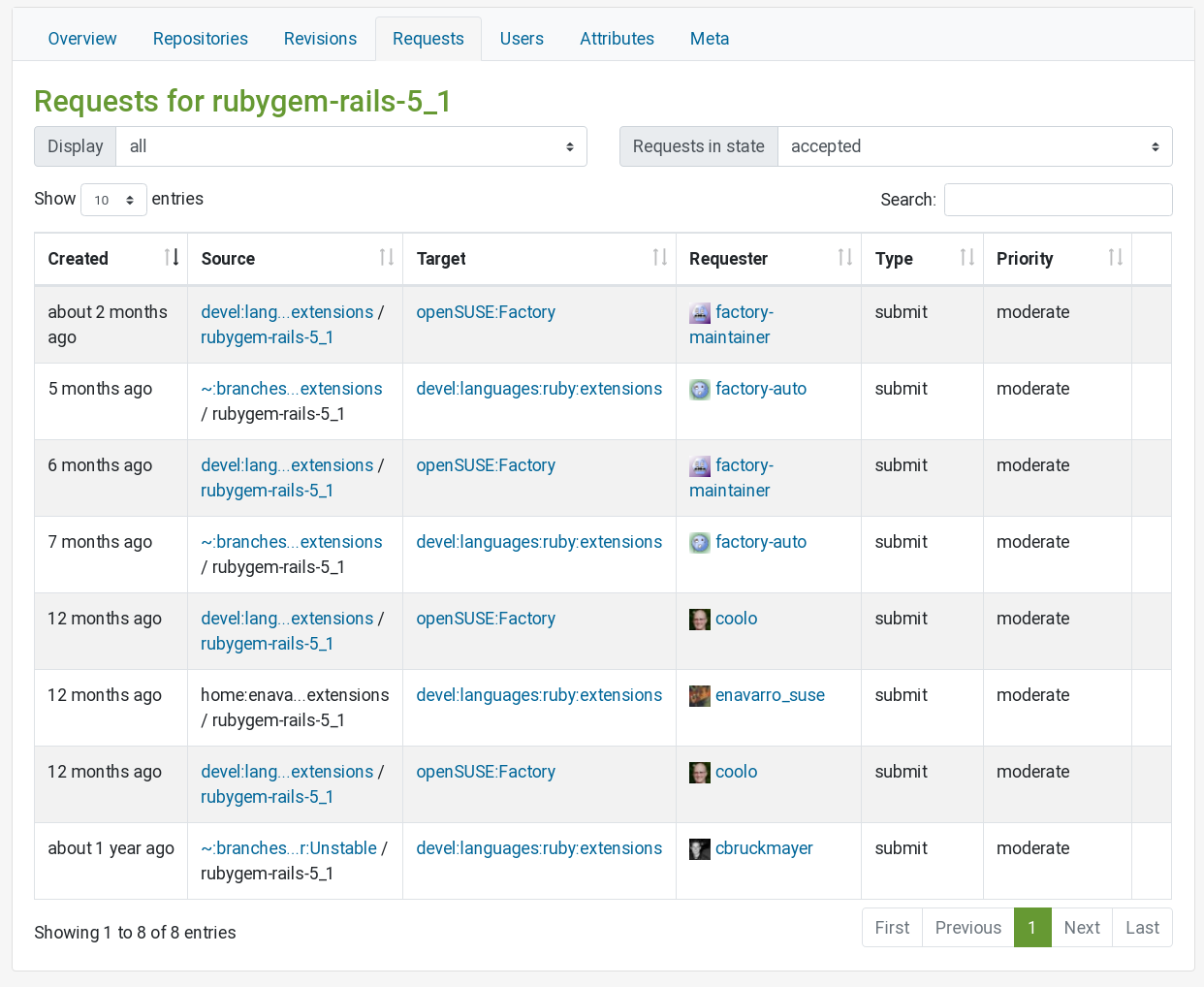This screenshot has width=1204, height=987.
Task: Click the Next pagination button
Action: [1081, 927]
